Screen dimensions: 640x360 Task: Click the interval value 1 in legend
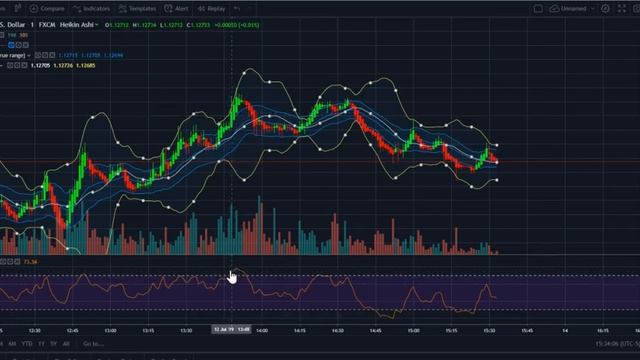(32, 25)
